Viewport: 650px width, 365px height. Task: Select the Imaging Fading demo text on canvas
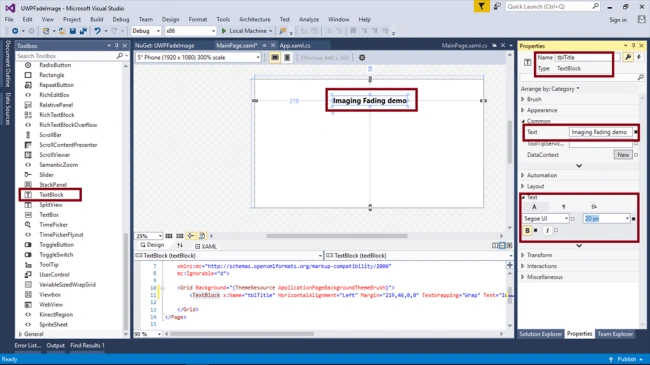click(x=370, y=100)
